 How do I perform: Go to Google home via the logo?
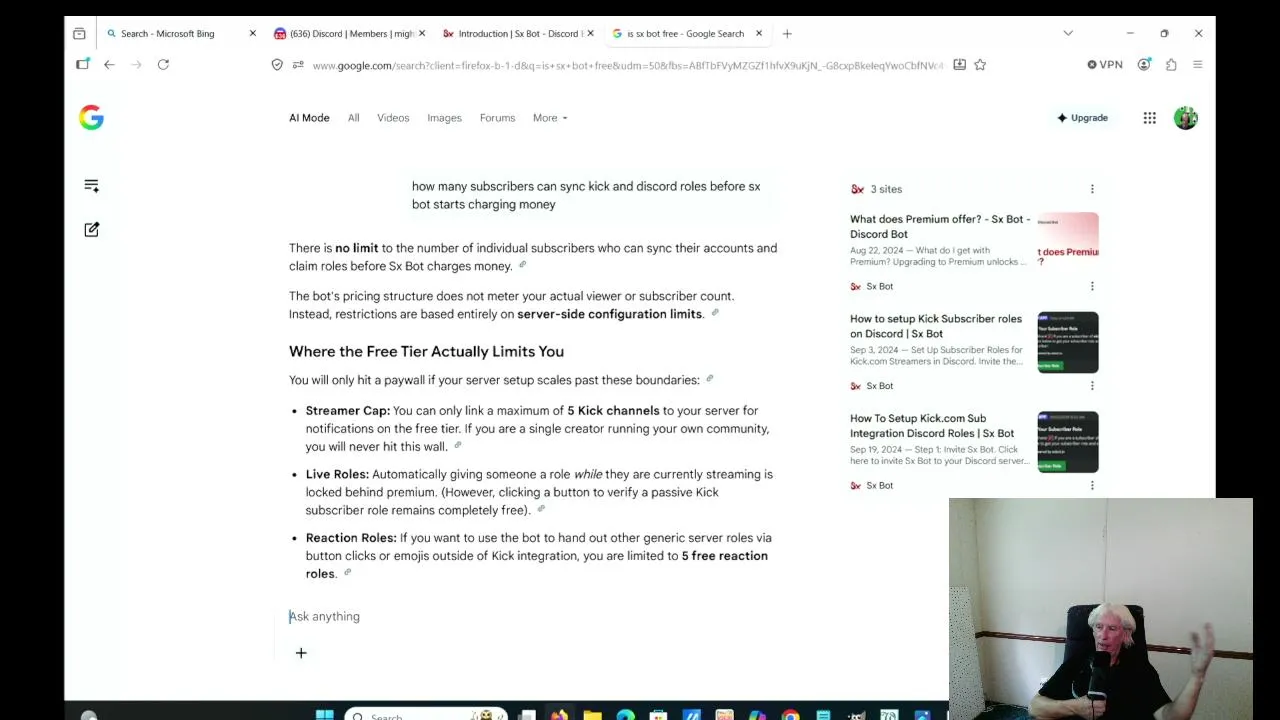[91, 118]
